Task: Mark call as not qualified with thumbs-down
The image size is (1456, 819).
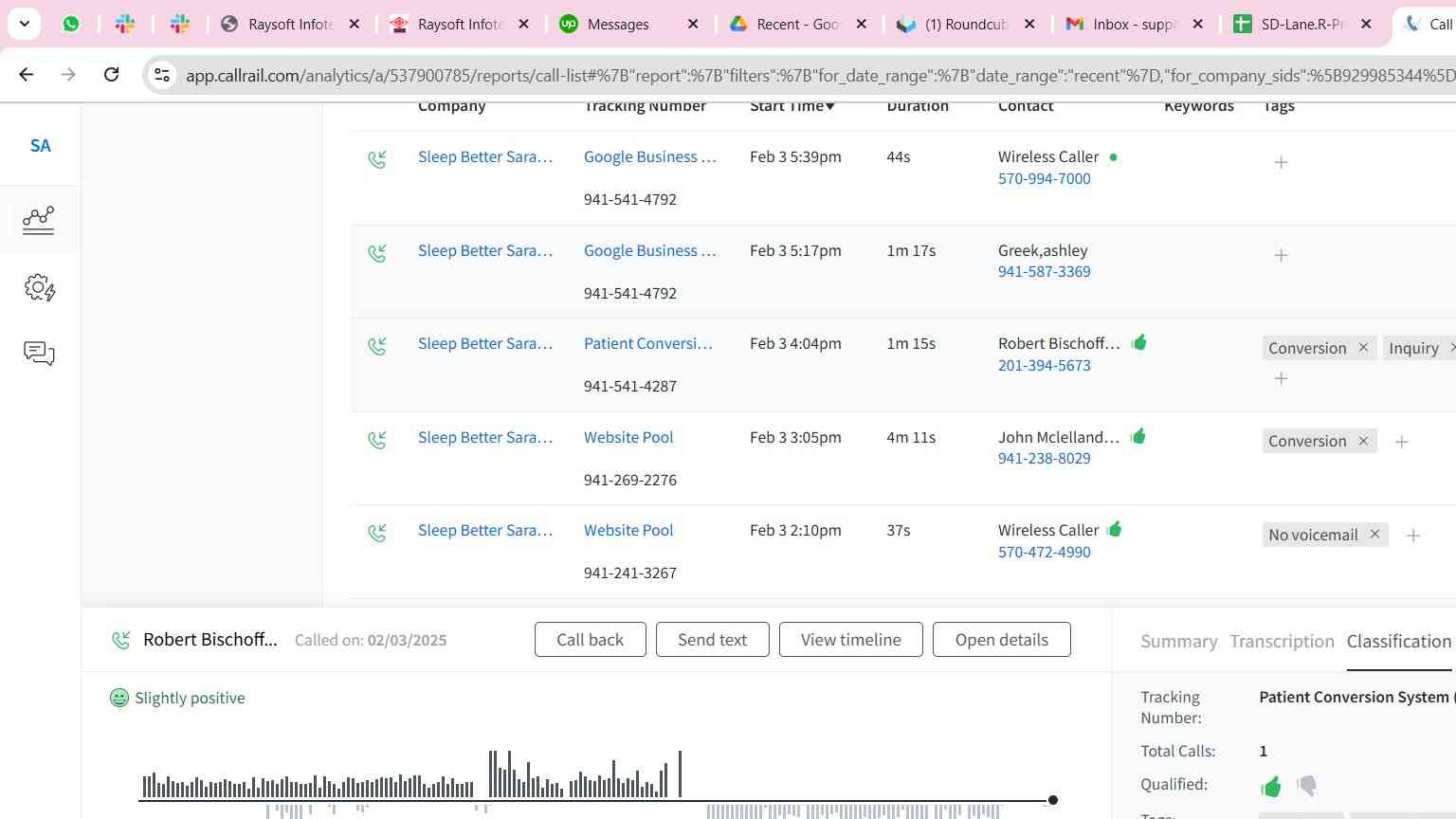Action: coord(1306,786)
